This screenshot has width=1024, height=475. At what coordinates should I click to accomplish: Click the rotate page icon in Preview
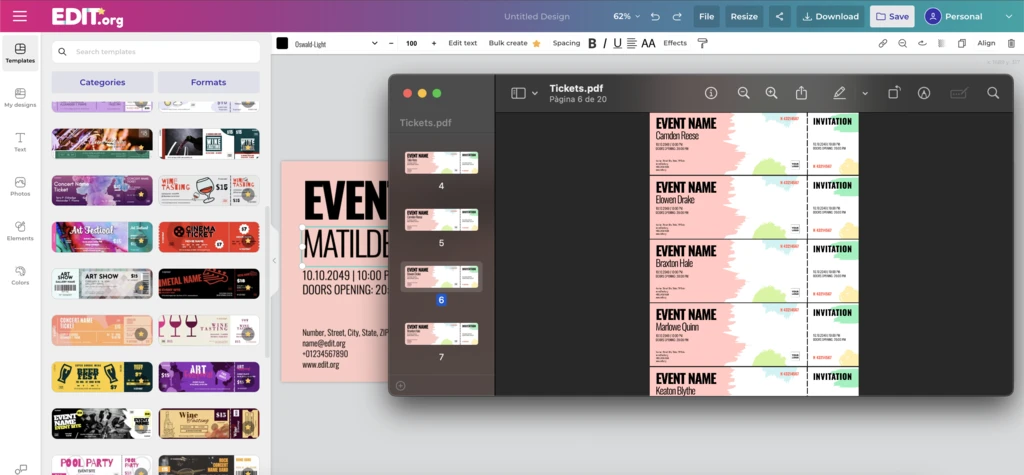894,93
